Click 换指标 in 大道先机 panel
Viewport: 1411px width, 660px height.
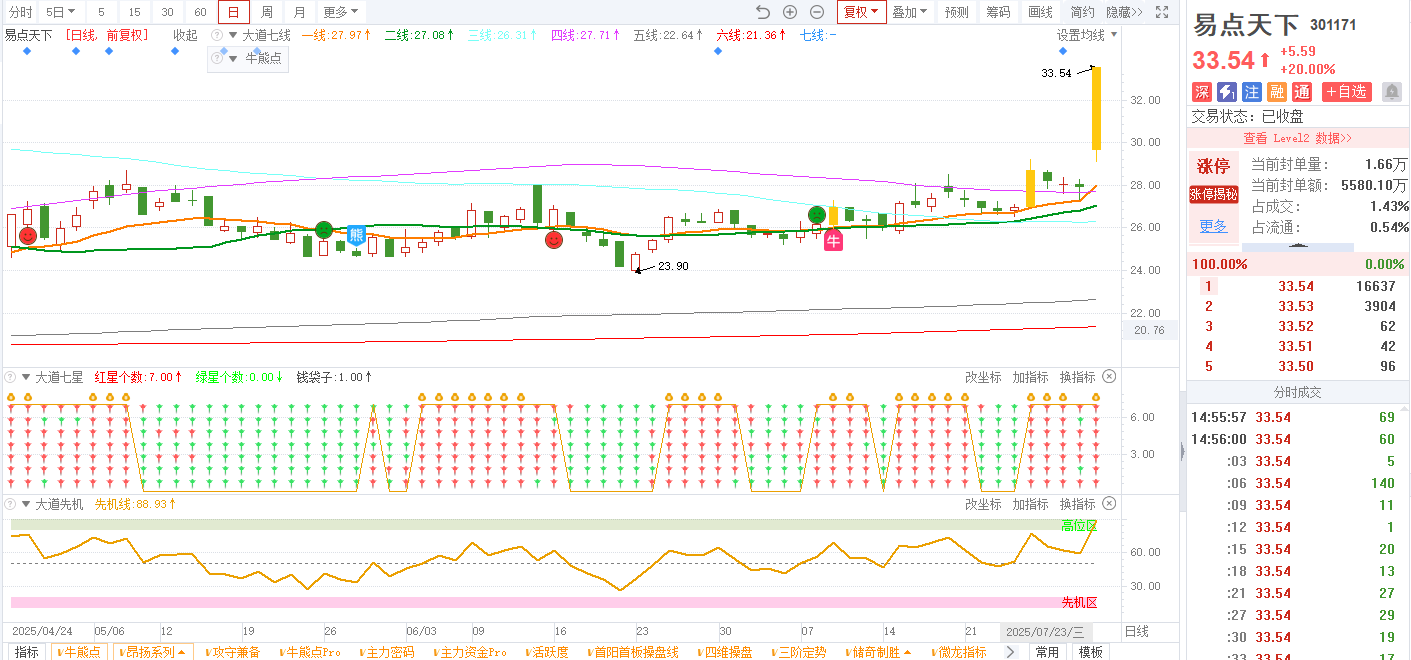[x=1077, y=504]
